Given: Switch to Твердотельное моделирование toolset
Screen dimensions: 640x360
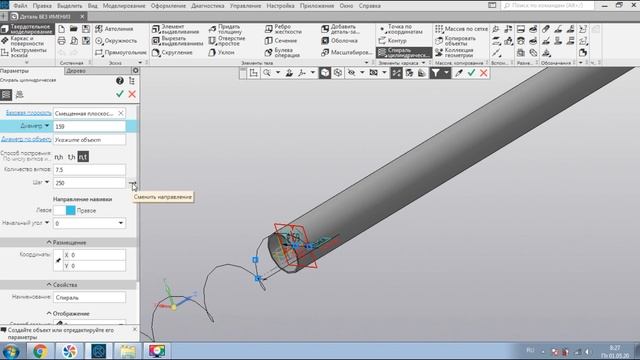Looking at the screenshot, I should (27, 29).
